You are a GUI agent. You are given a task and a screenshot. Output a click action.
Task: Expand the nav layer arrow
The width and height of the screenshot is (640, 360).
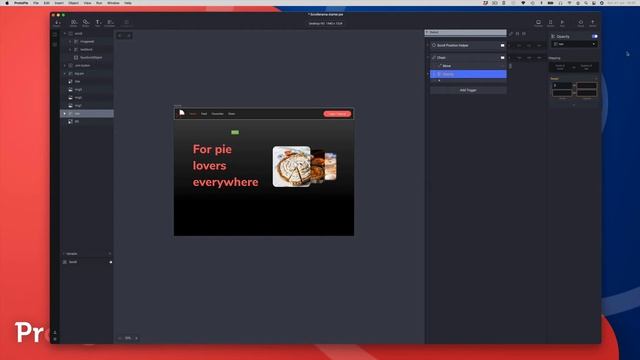coord(65,113)
